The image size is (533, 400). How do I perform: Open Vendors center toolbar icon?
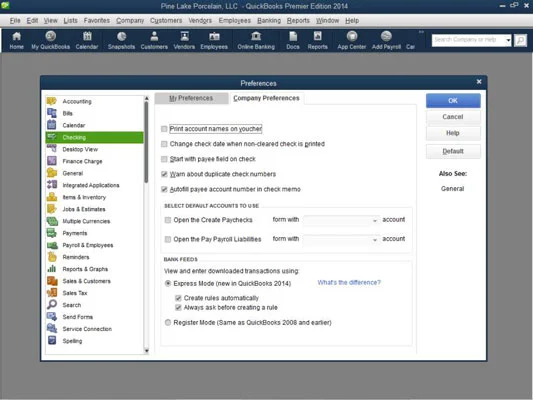184,40
